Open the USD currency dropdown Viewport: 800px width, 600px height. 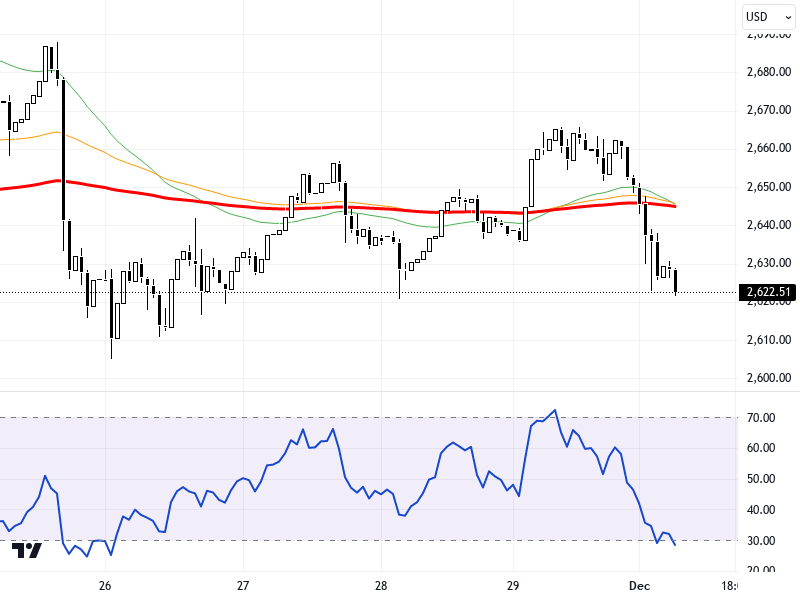pos(767,17)
